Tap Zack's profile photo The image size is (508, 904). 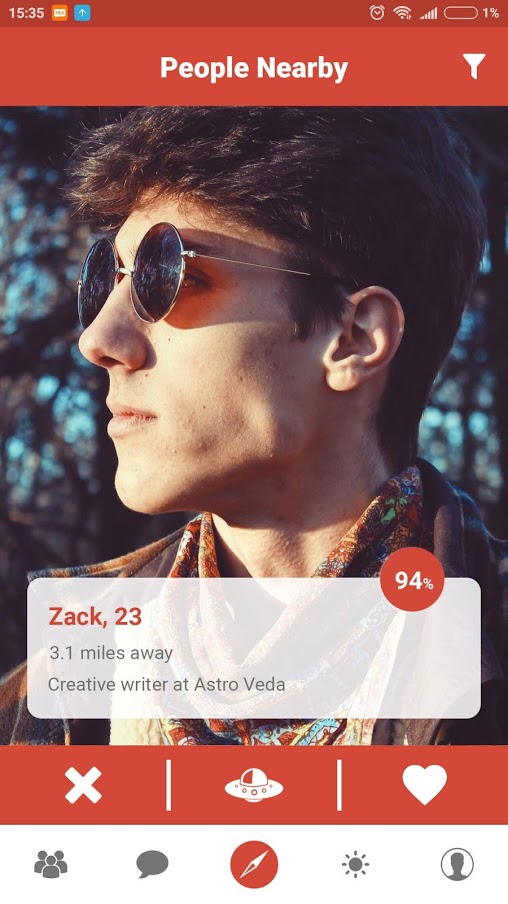pos(254,340)
